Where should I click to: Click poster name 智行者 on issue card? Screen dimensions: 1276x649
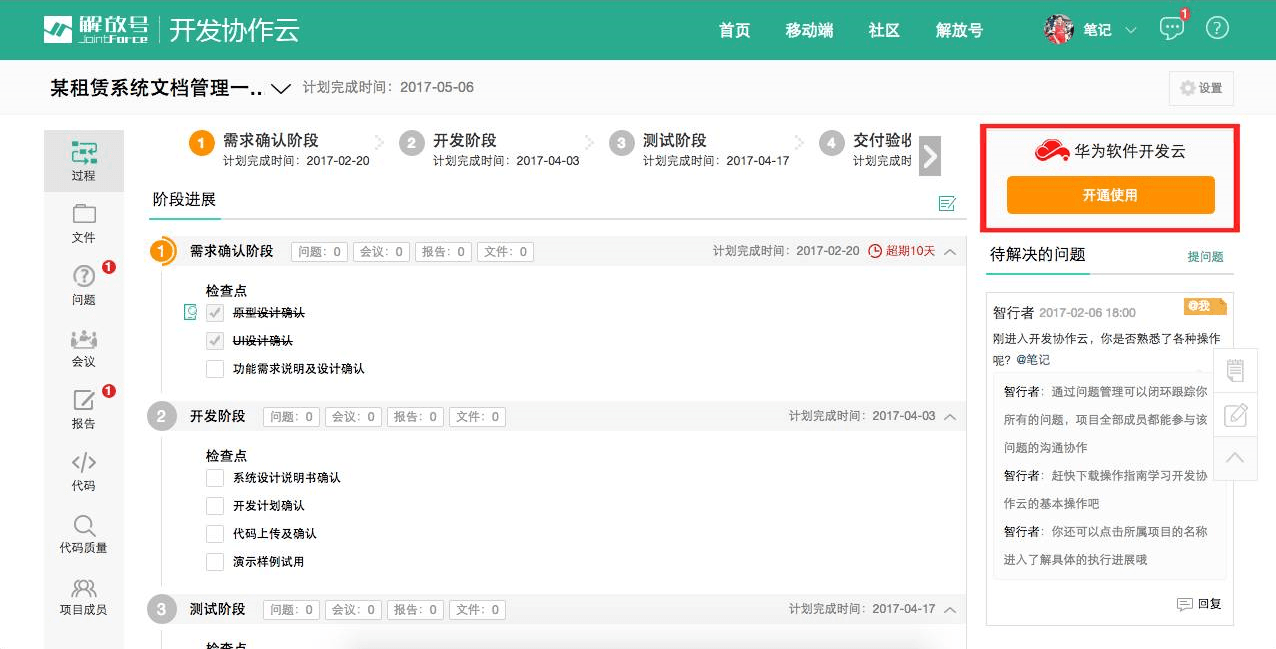[x=1013, y=313]
